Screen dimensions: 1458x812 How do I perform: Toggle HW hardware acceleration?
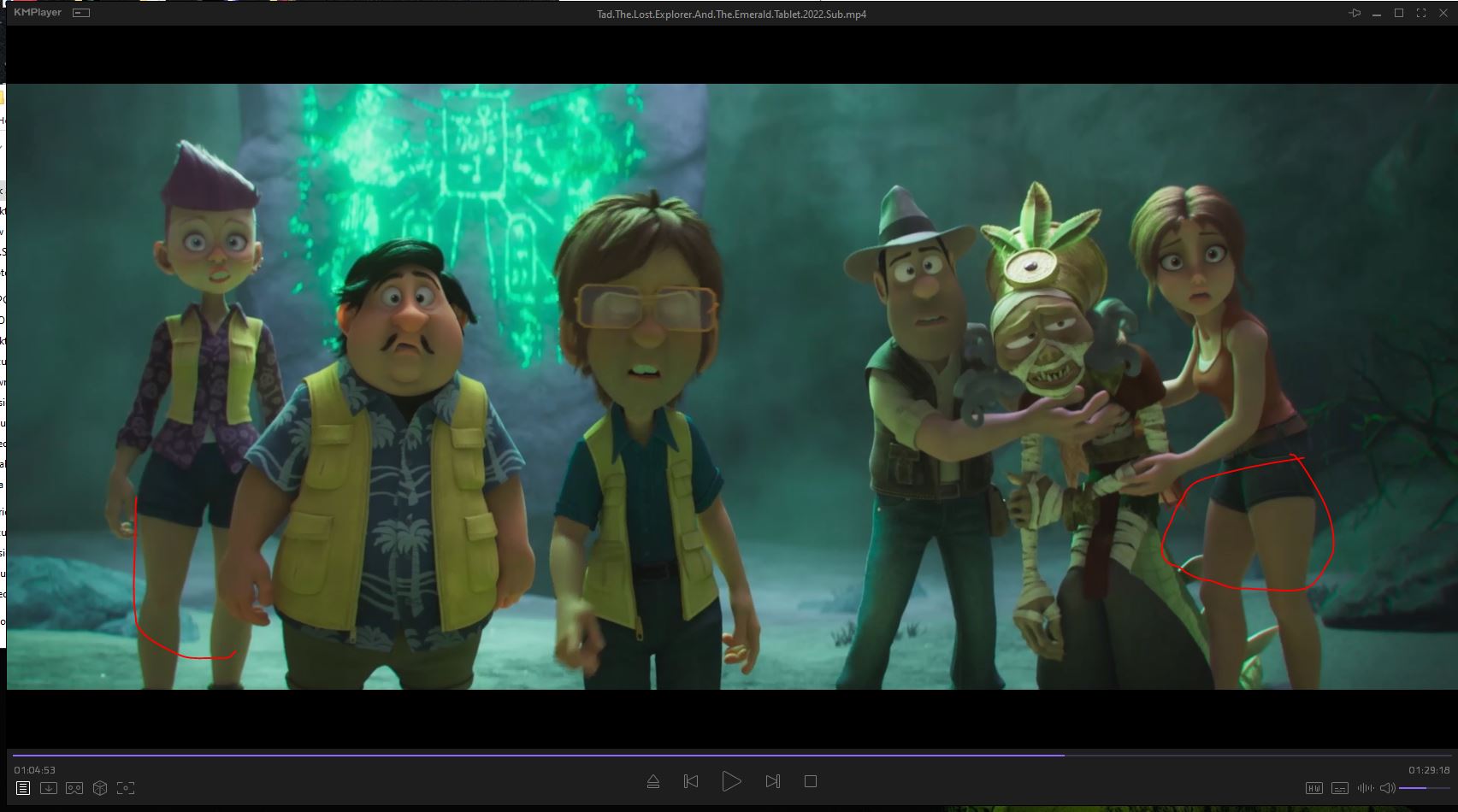(1314, 788)
